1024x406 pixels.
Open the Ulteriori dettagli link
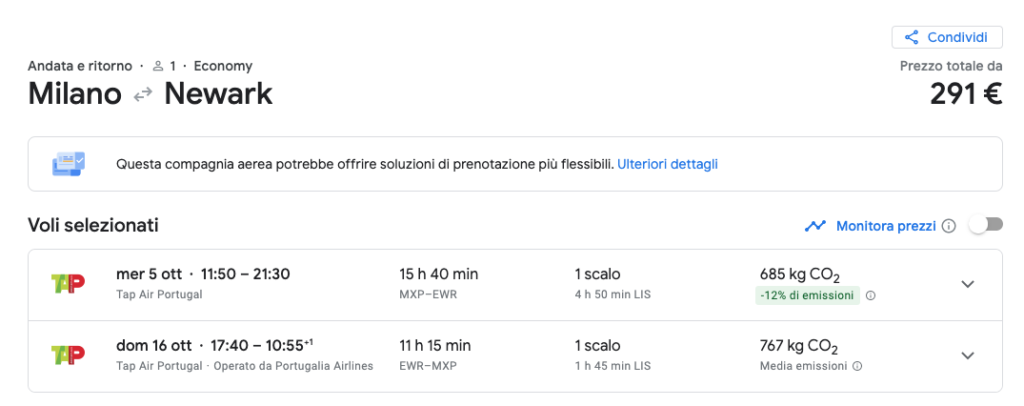pos(667,164)
